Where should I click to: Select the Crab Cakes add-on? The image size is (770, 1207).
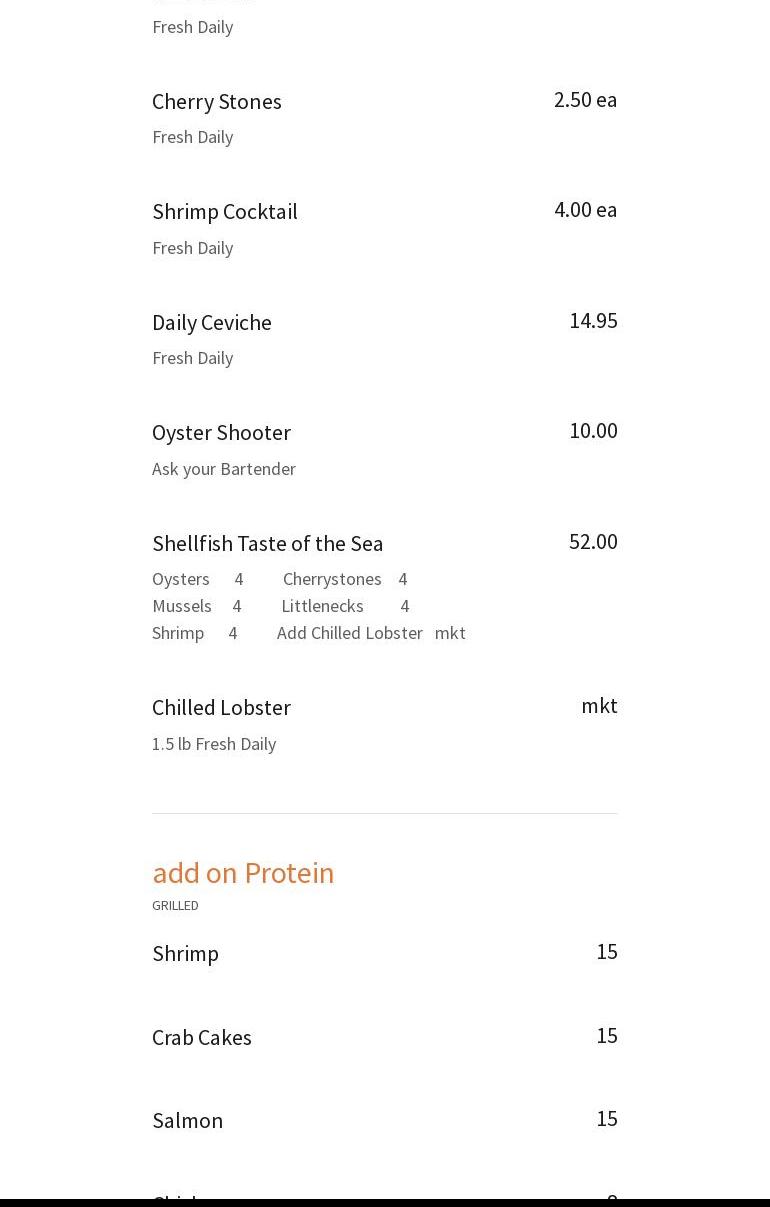(x=201, y=1038)
